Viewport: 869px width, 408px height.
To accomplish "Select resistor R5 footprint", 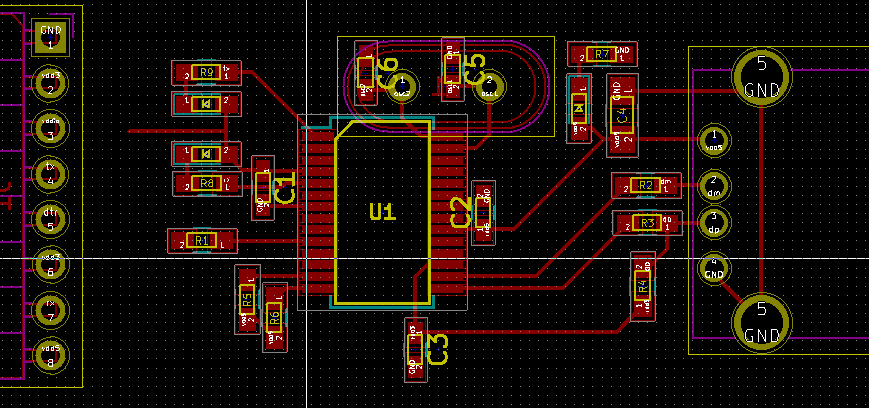I will click(x=247, y=298).
